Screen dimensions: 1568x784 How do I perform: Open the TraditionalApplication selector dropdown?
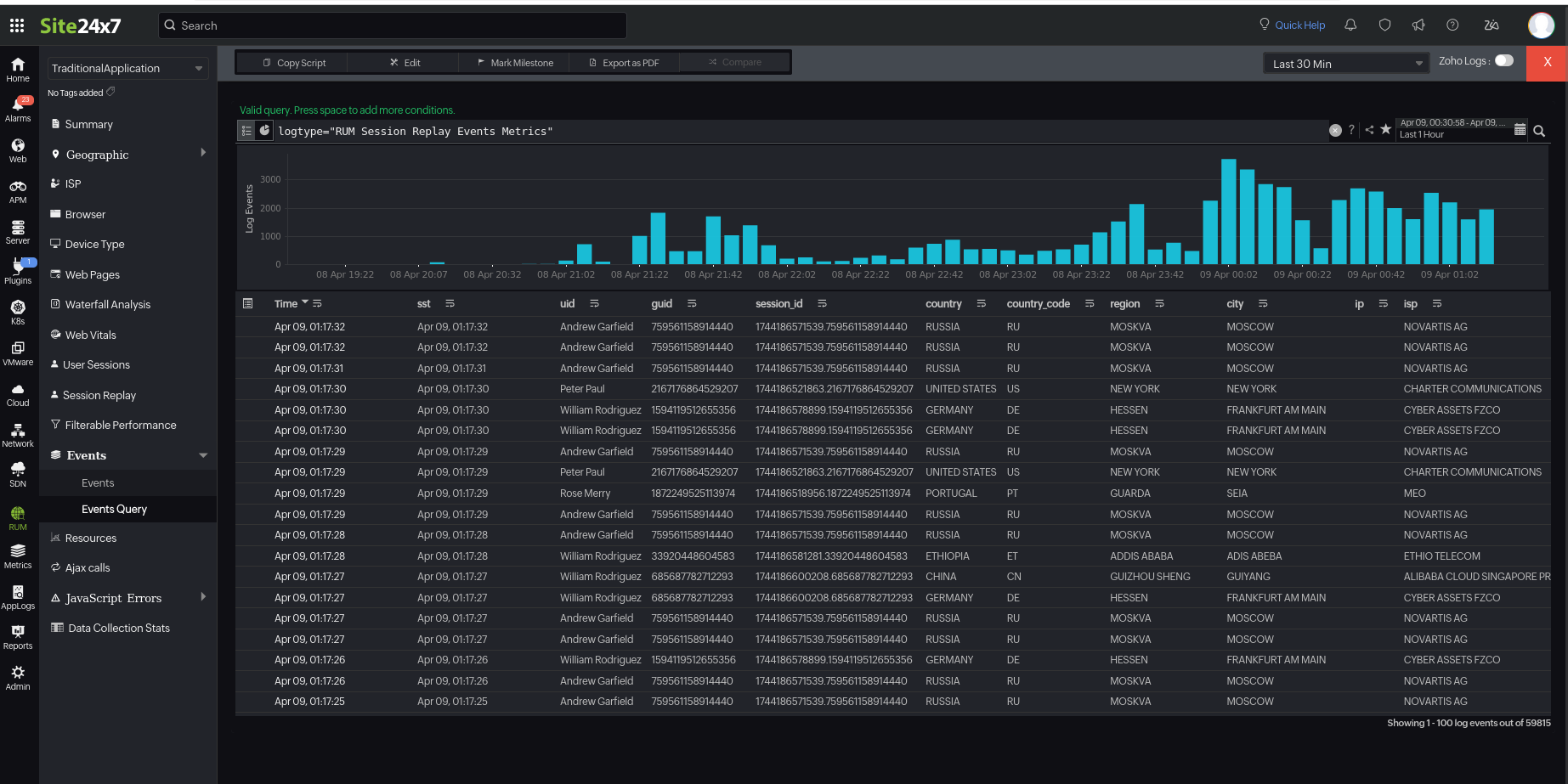click(127, 68)
